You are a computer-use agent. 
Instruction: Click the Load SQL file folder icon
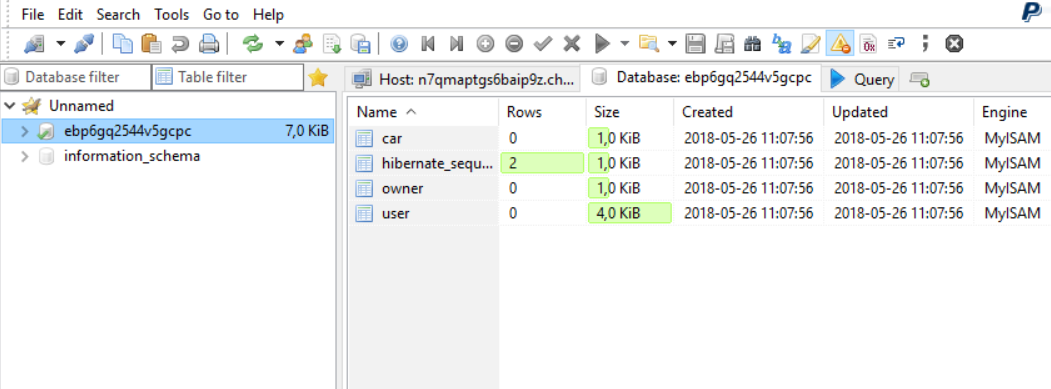click(648, 44)
